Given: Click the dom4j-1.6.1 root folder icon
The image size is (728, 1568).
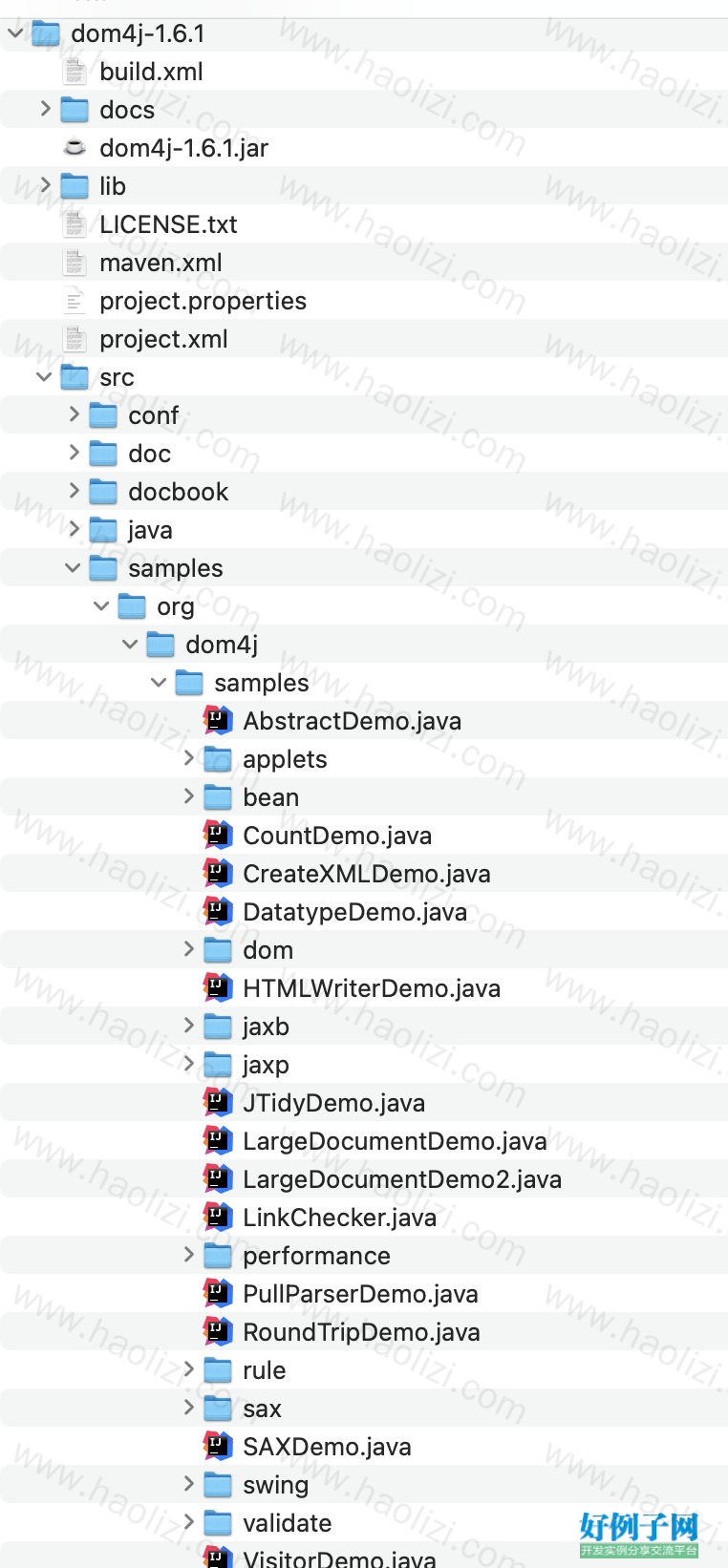Looking at the screenshot, I should click(x=46, y=33).
